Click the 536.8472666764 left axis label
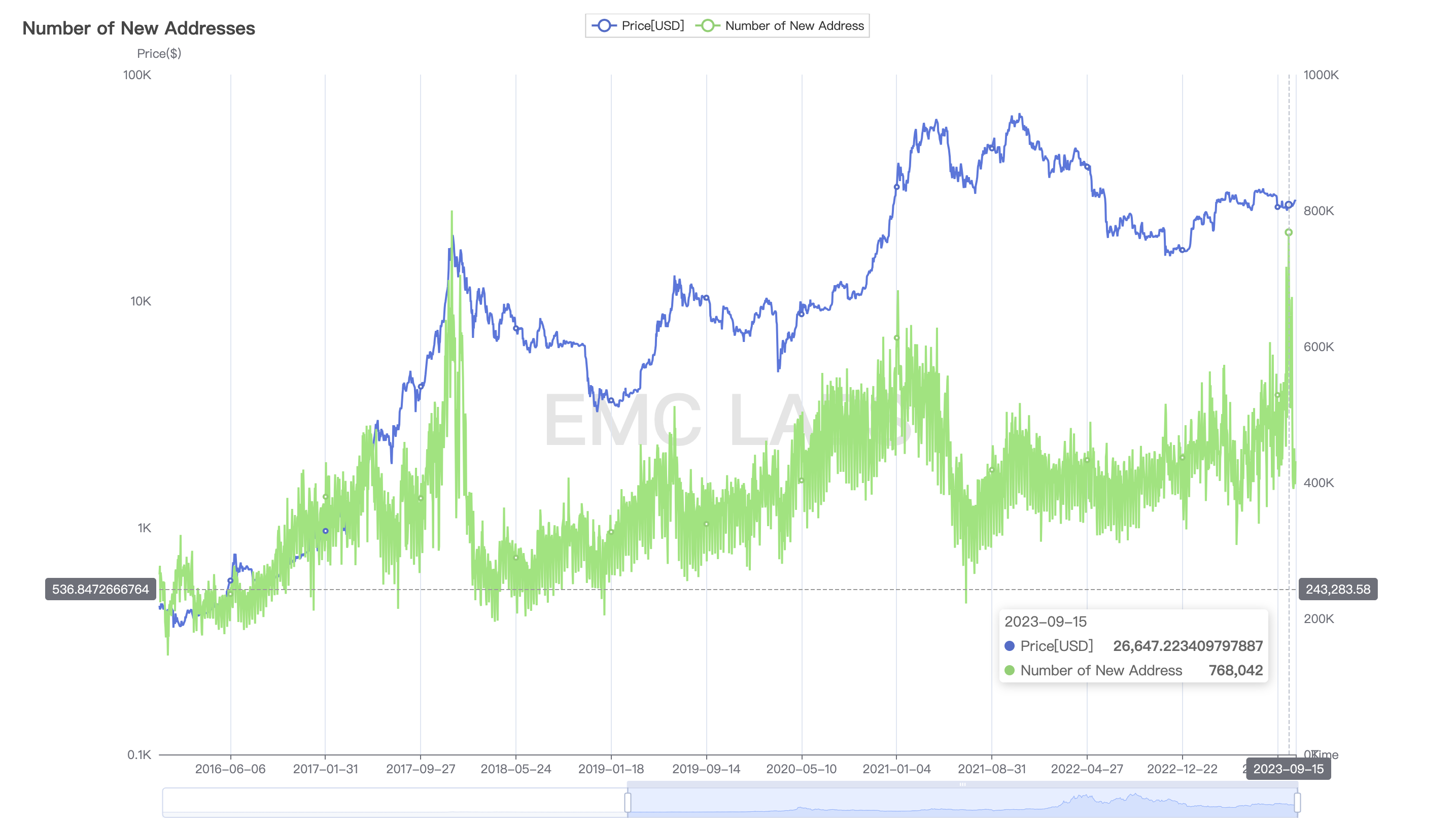This screenshot has width=1456, height=826. pyautogui.click(x=100, y=589)
